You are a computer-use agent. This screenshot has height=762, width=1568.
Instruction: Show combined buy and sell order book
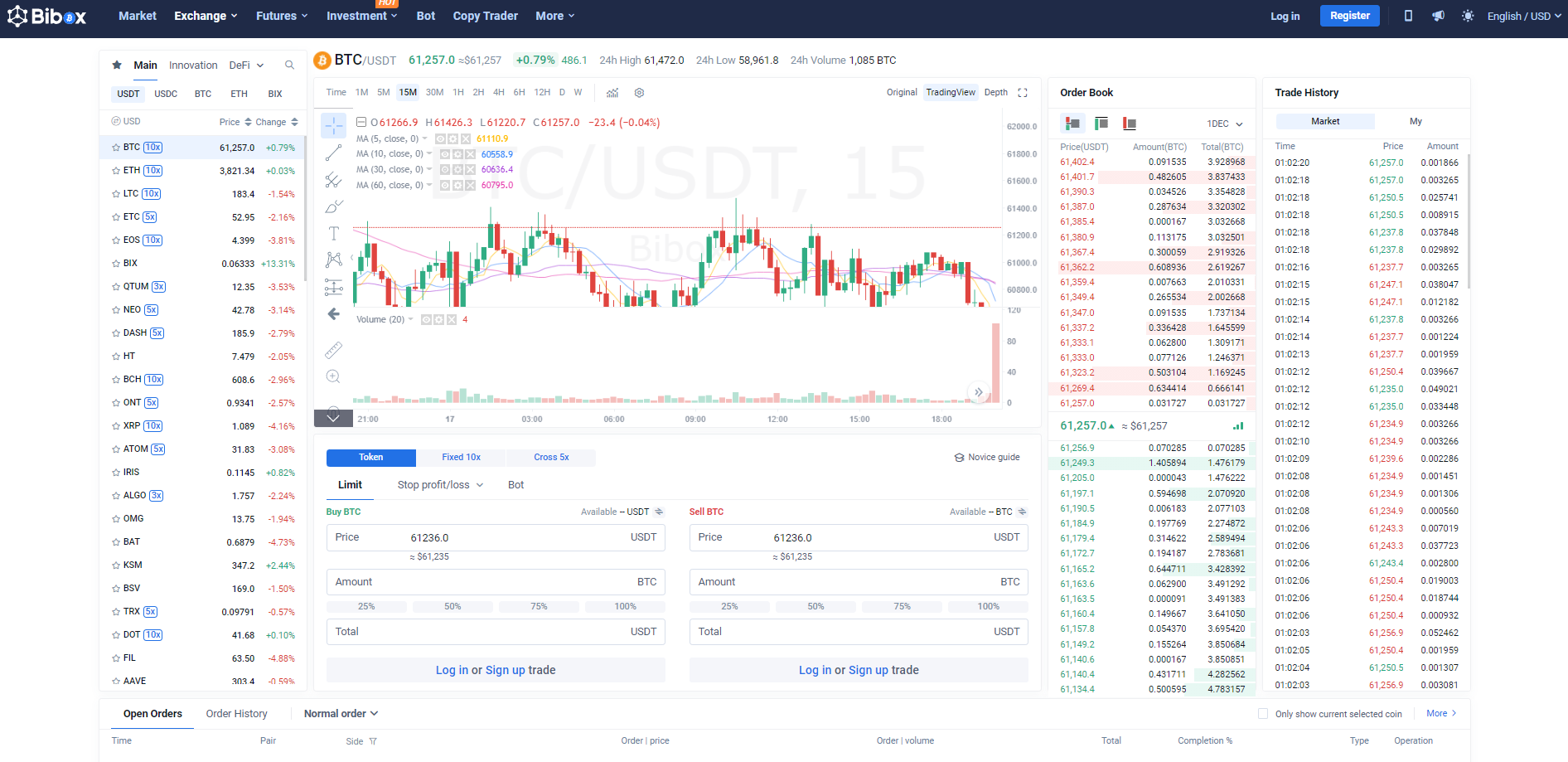tap(1072, 124)
